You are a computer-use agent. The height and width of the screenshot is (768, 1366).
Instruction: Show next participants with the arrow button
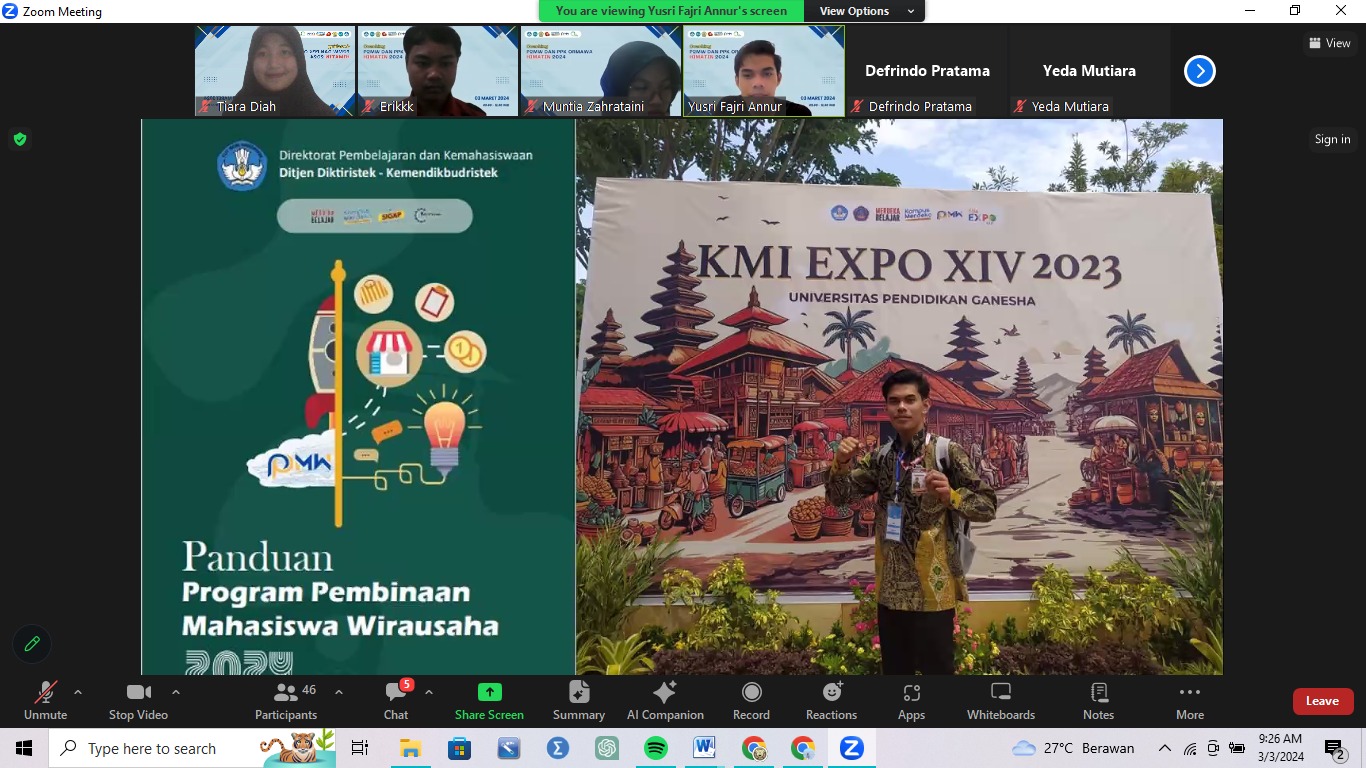click(x=1200, y=71)
